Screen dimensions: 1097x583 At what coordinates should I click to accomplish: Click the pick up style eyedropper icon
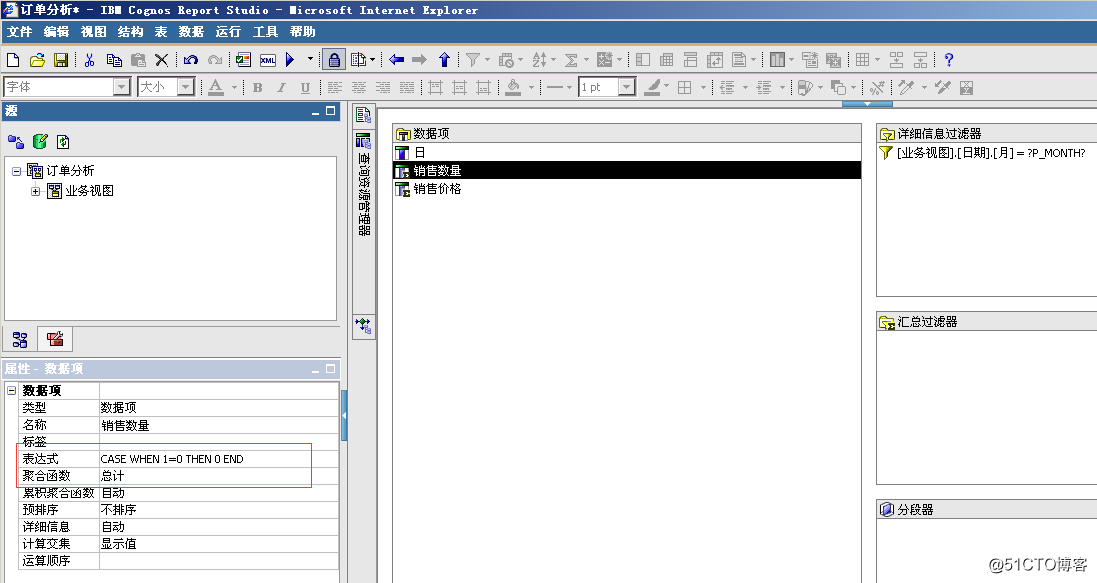[907, 87]
